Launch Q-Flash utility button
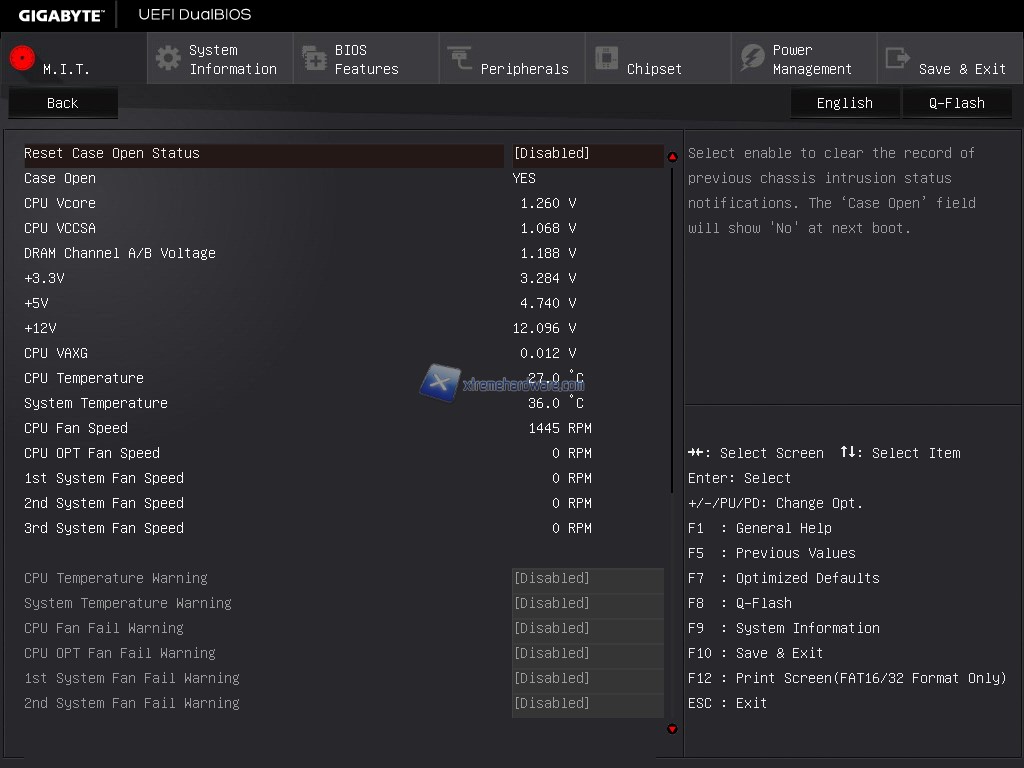 (x=956, y=103)
